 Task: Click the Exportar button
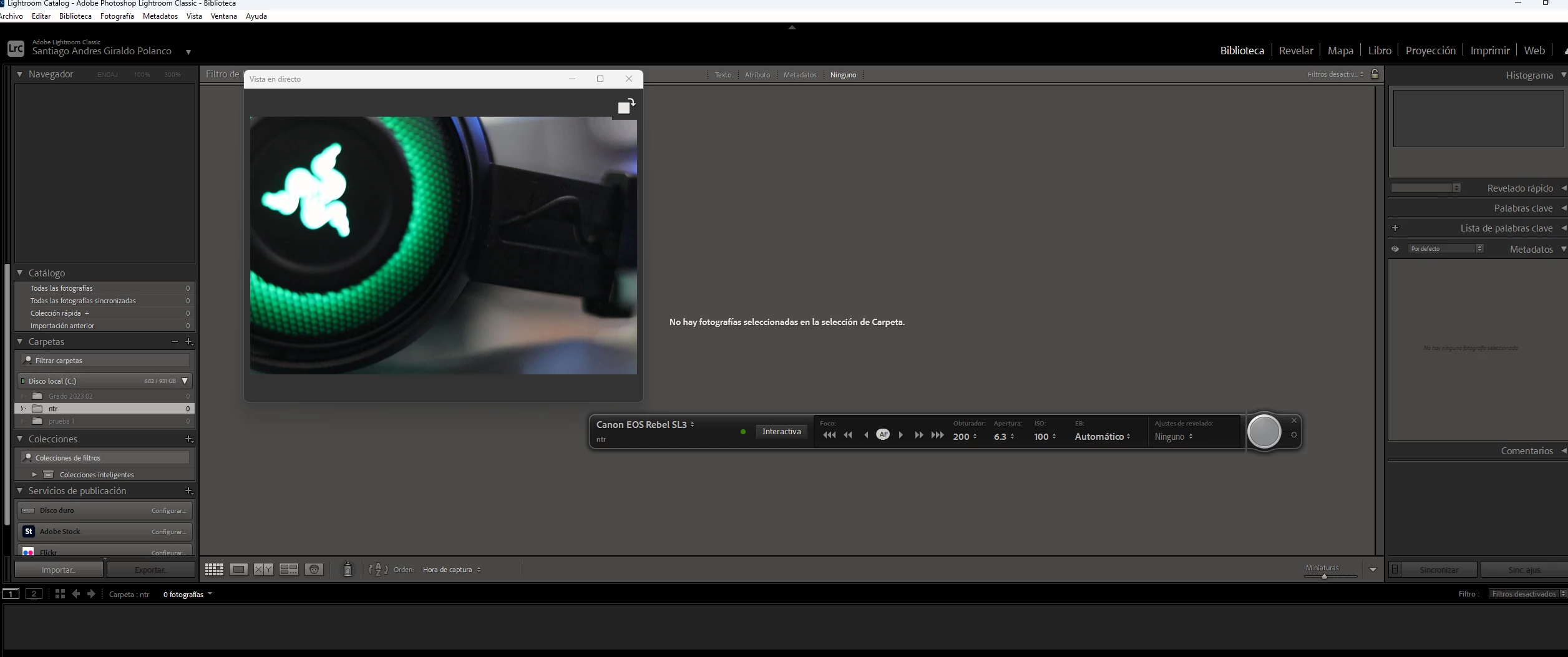point(151,569)
